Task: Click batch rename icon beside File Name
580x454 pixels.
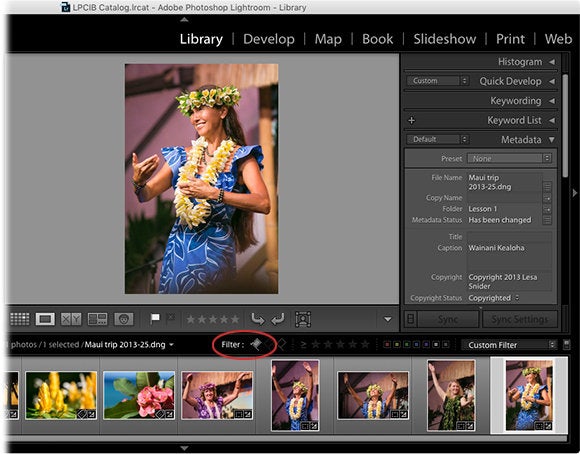Action: (x=547, y=186)
